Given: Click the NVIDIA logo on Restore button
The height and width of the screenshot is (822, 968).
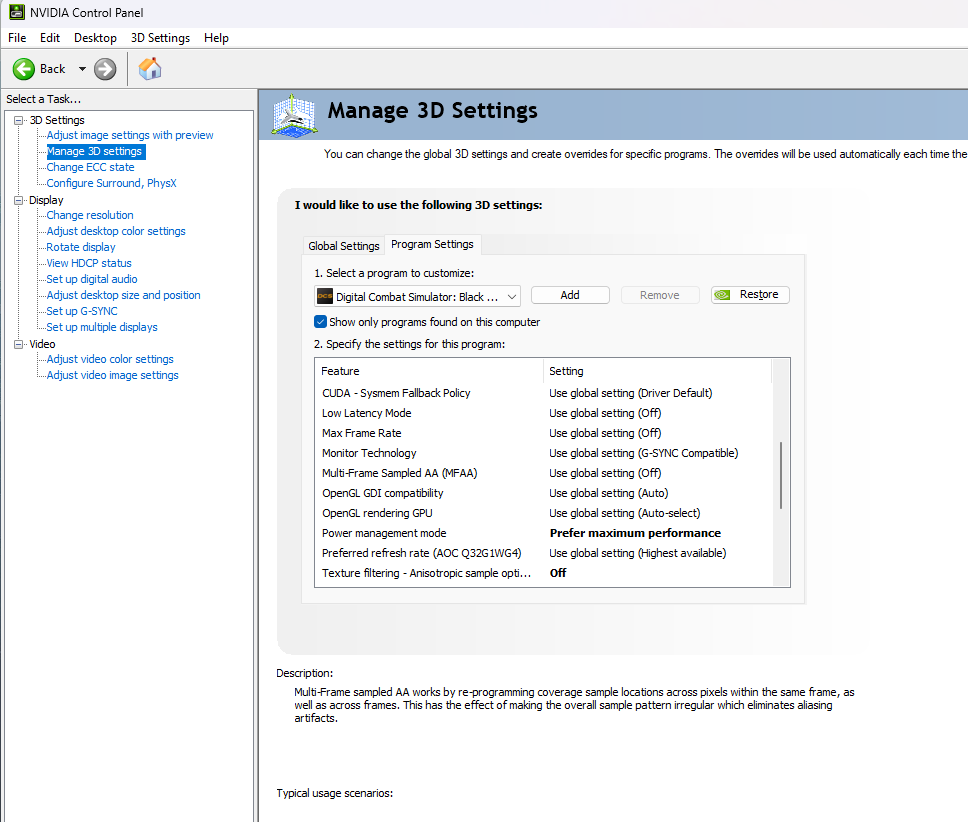Looking at the screenshot, I should 722,295.
